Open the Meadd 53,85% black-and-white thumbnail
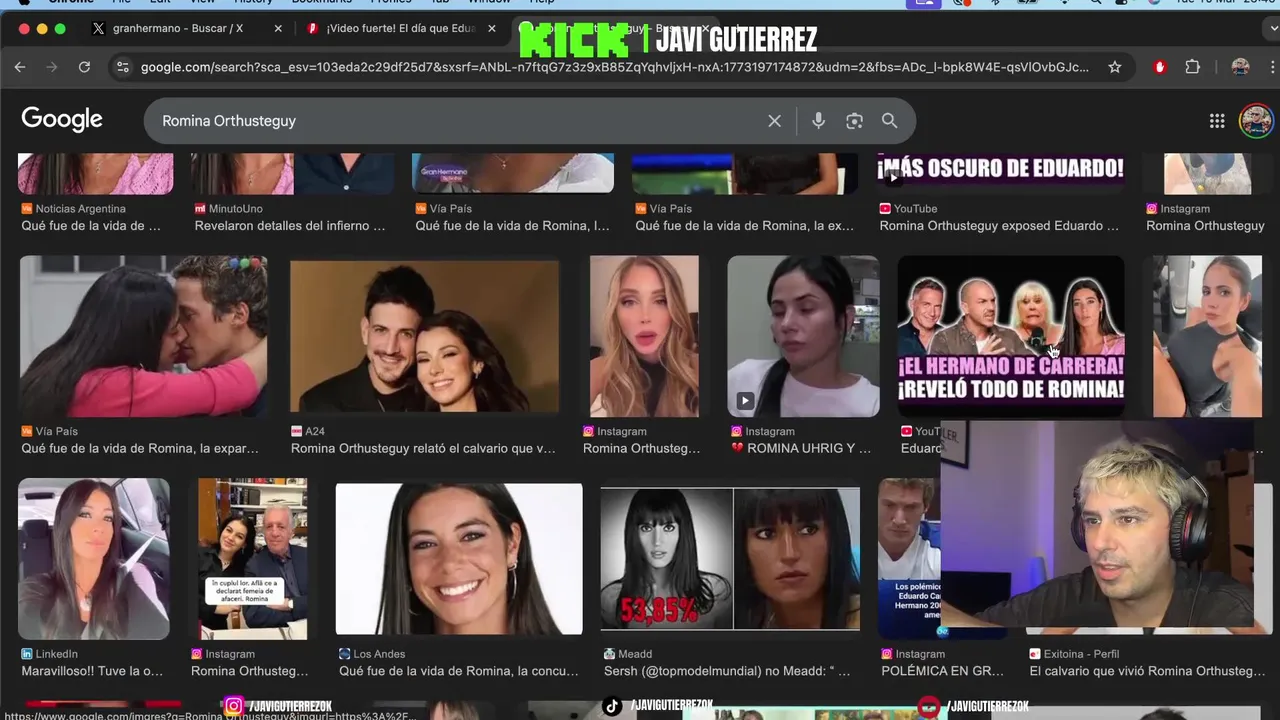This screenshot has height=720, width=1280. click(x=730, y=559)
